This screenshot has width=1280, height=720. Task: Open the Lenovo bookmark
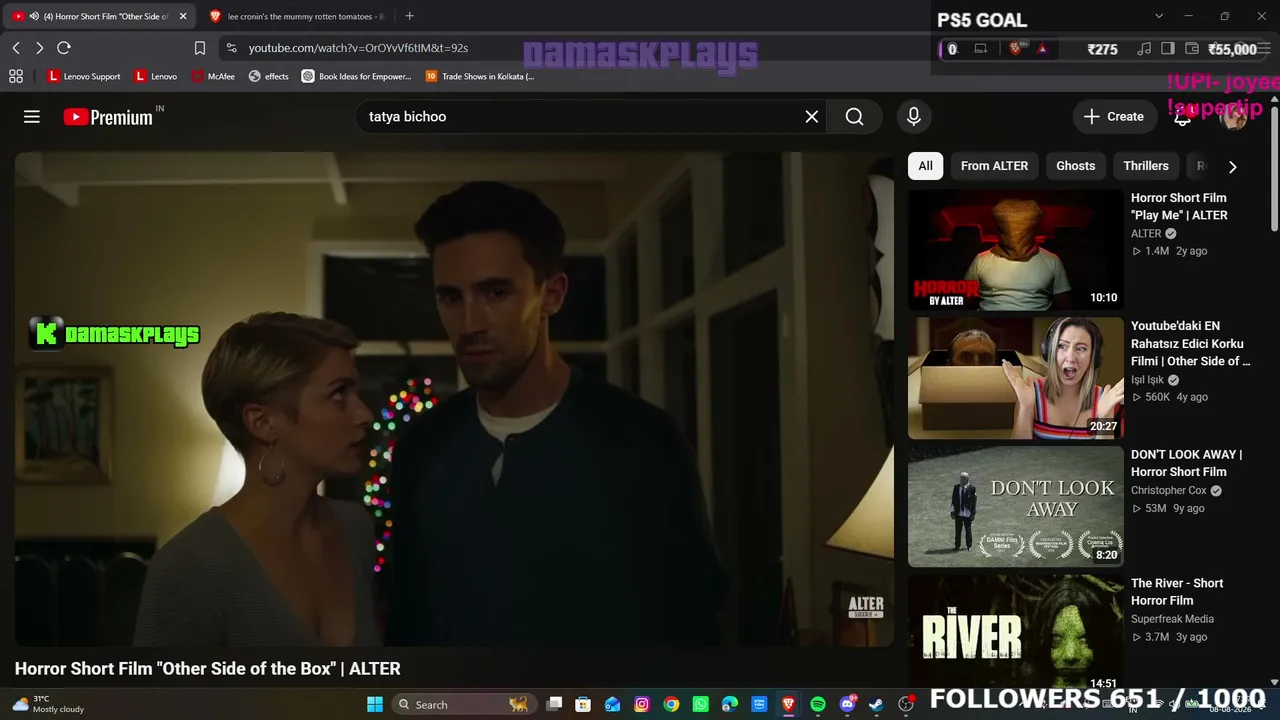pyautogui.click(x=156, y=76)
